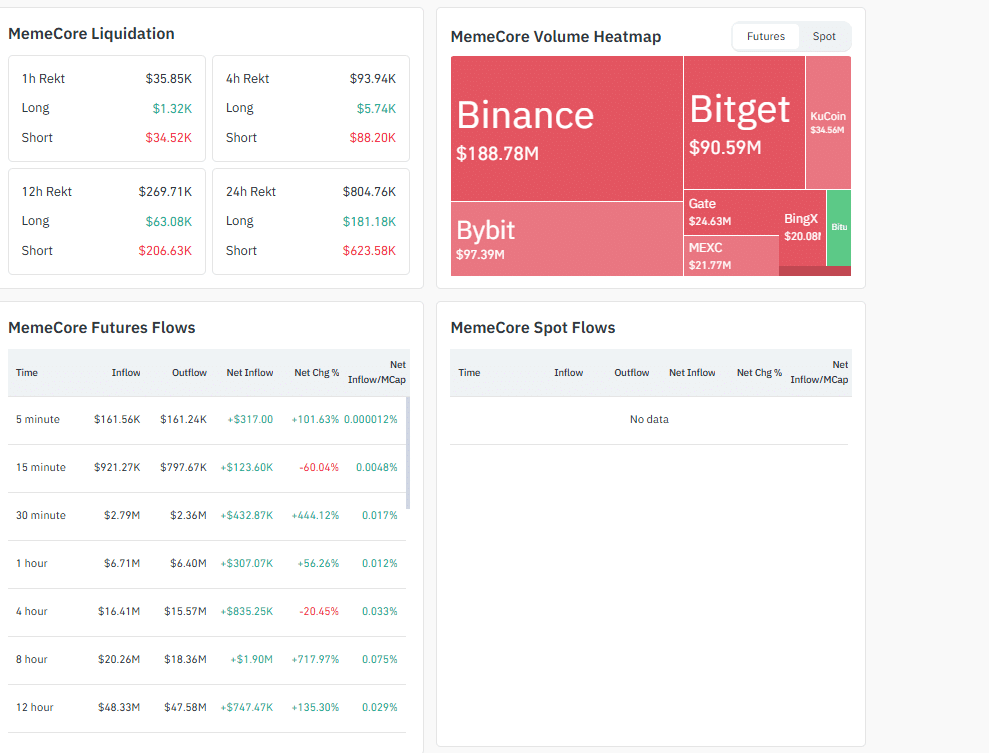Click the Futures Flows table scrollbar

(x=408, y=452)
